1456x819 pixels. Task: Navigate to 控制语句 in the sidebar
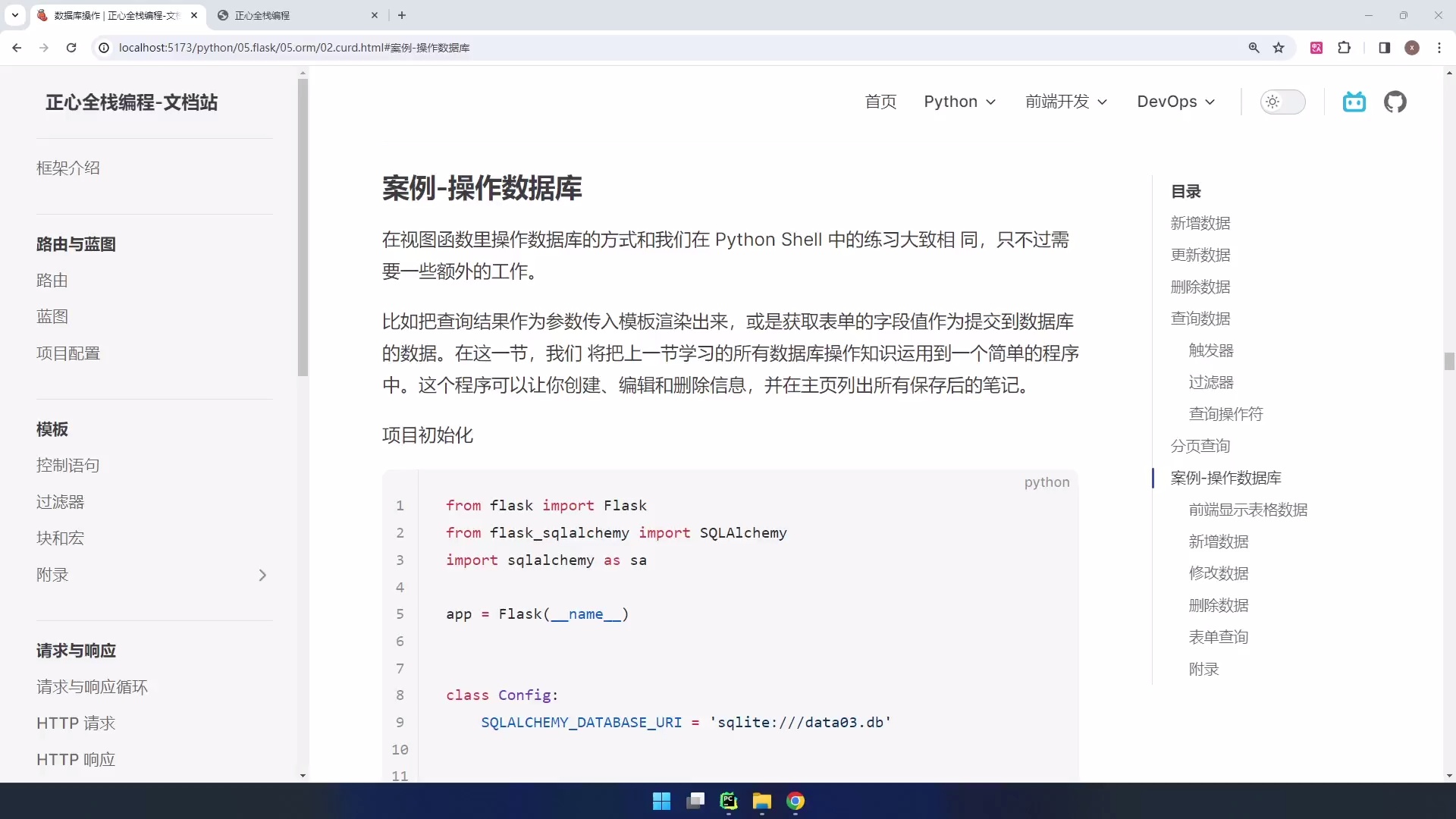(x=67, y=465)
